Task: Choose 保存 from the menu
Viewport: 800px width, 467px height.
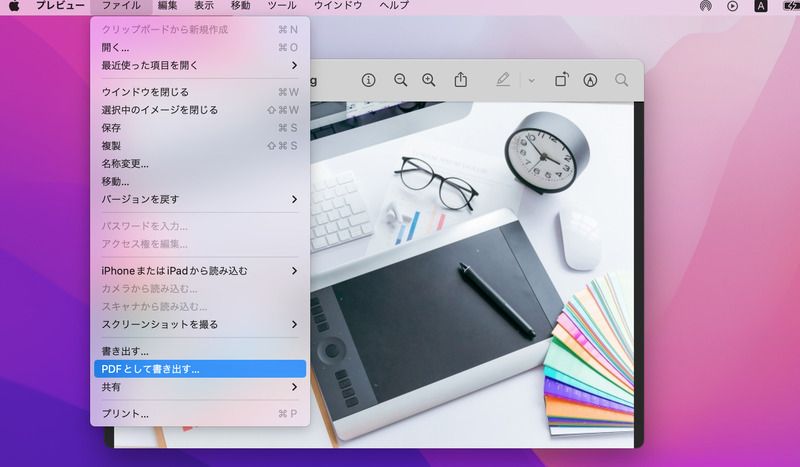Action: [x=200, y=128]
